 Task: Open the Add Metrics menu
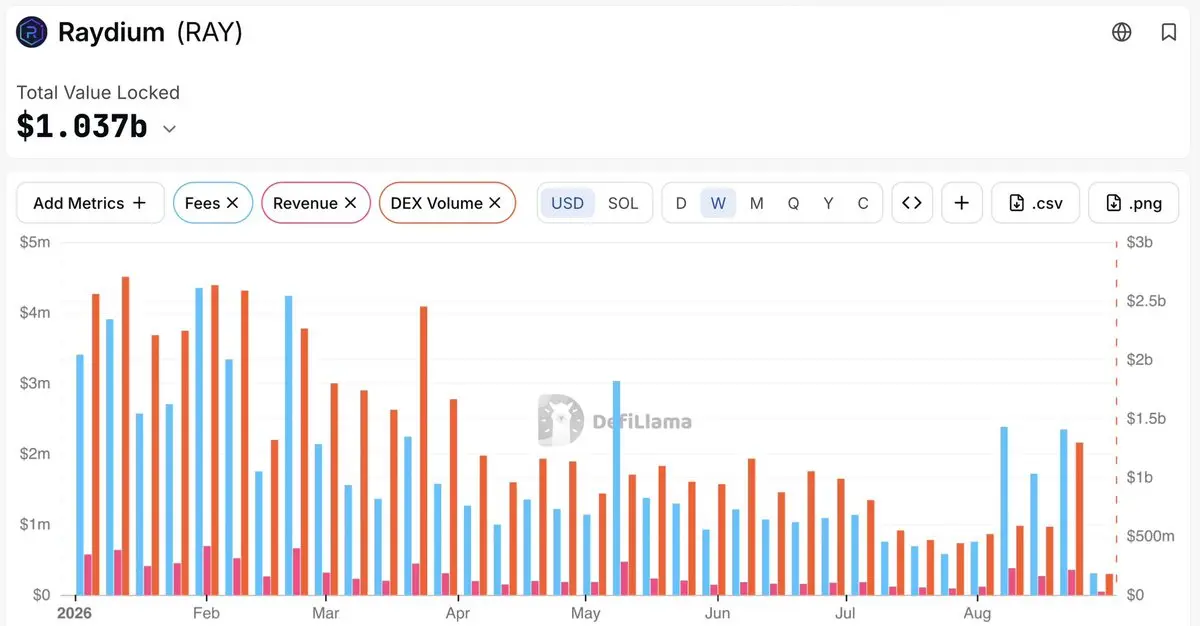90,203
